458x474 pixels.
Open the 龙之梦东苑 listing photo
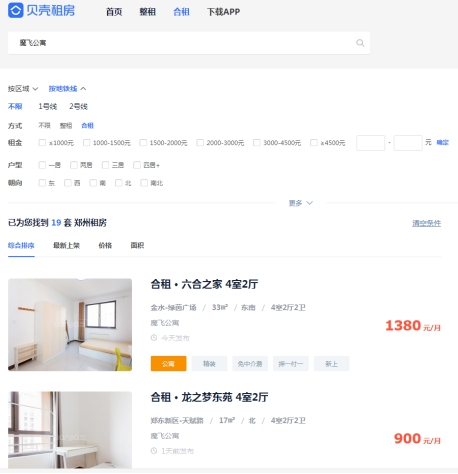pyautogui.click(x=70, y=430)
